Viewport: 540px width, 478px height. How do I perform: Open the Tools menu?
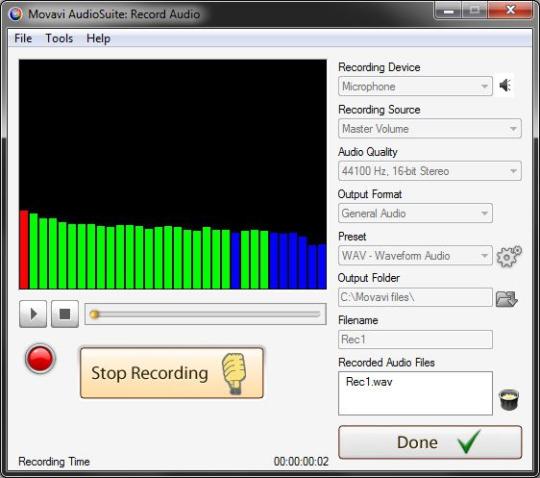(59, 38)
